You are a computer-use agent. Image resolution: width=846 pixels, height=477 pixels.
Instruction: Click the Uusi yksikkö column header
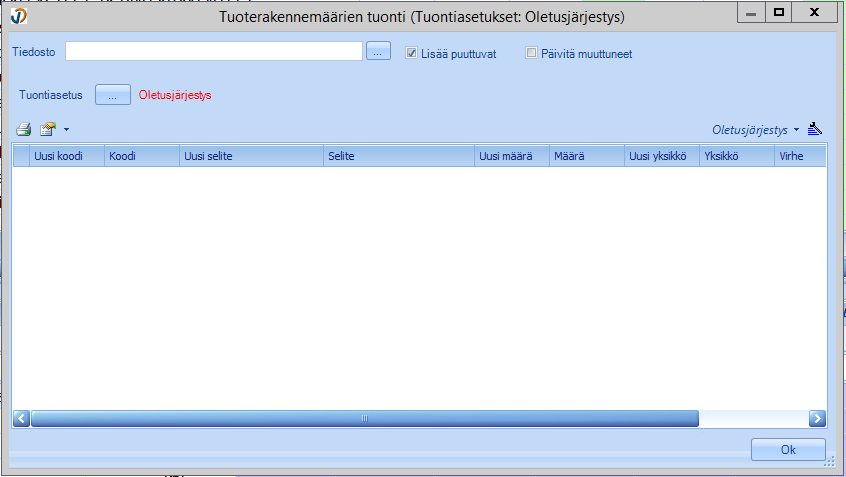662,156
